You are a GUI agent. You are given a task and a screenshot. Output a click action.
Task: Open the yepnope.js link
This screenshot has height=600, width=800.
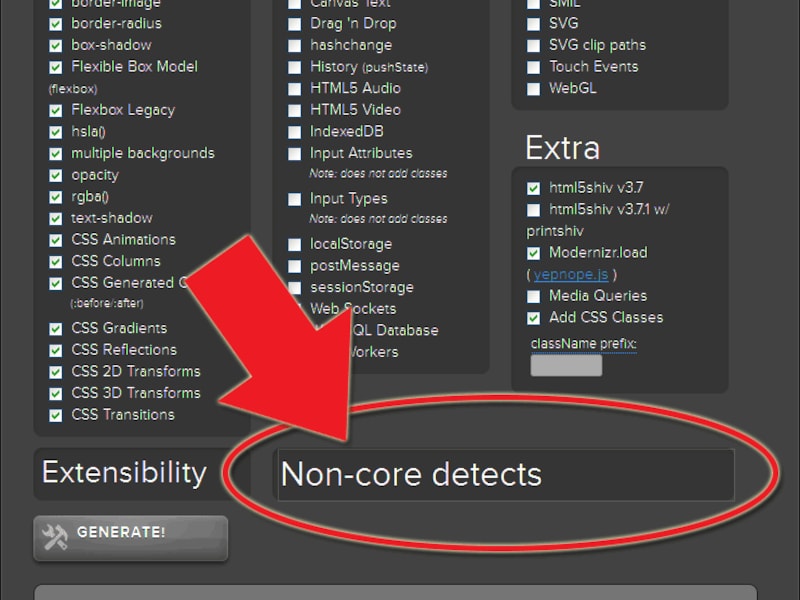tap(571, 273)
